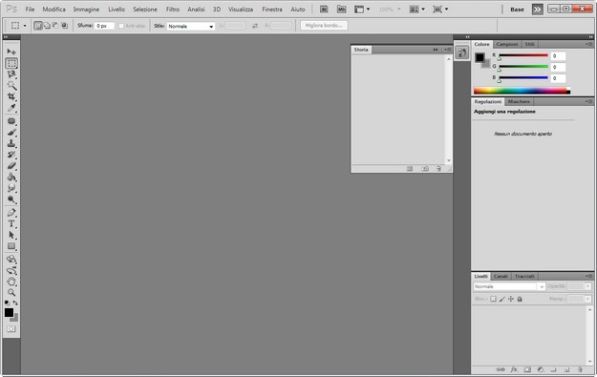Image resolution: width=597 pixels, height=377 pixels.
Task: Click the red R slider track
Action: click(524, 55)
